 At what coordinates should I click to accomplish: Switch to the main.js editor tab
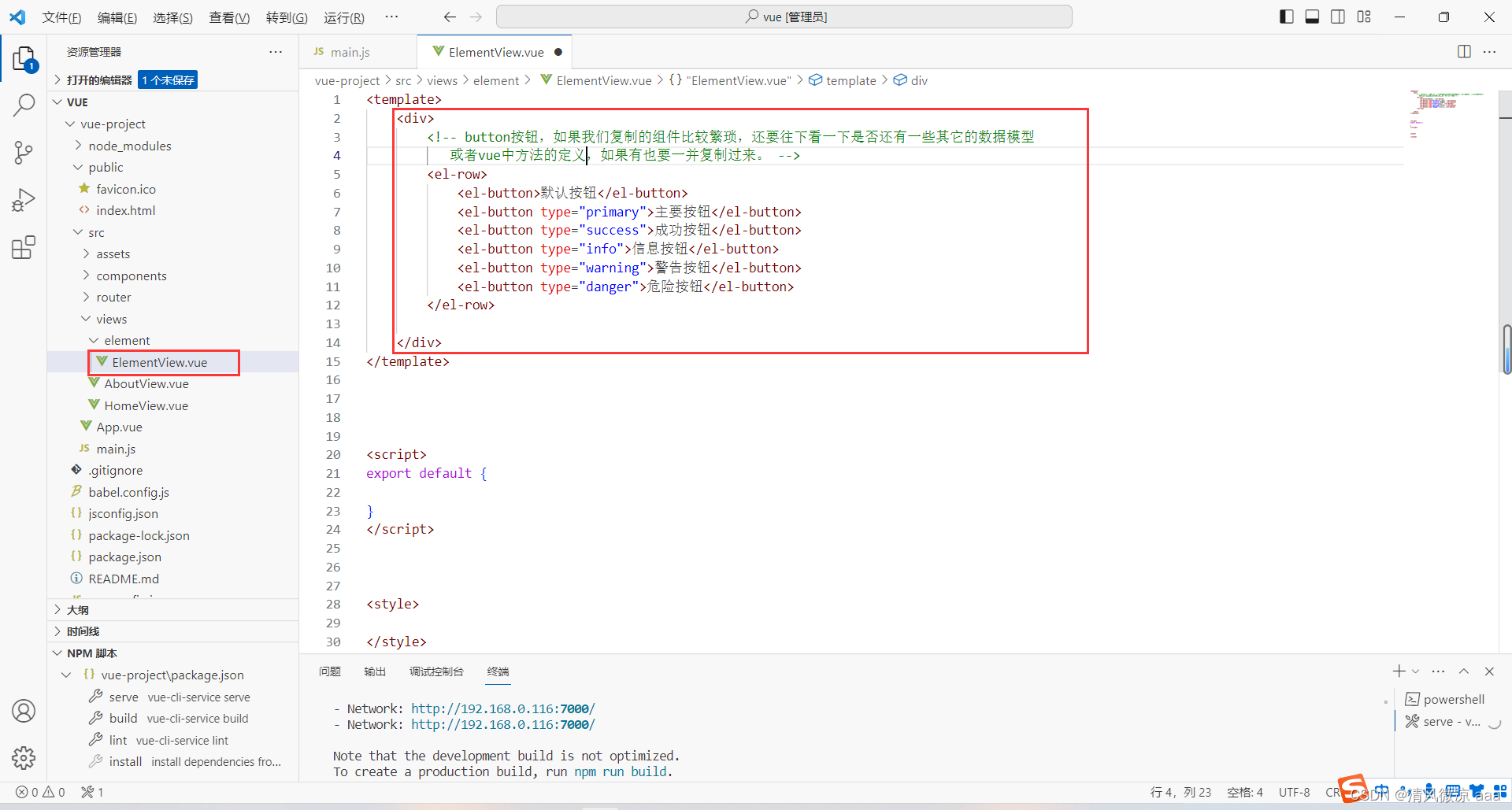pos(358,52)
